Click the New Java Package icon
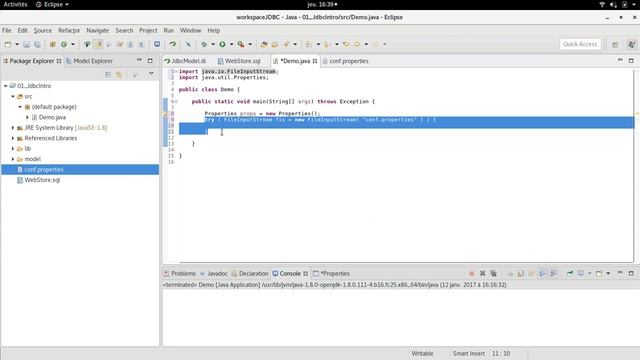The image size is (640, 360). (x=53, y=44)
